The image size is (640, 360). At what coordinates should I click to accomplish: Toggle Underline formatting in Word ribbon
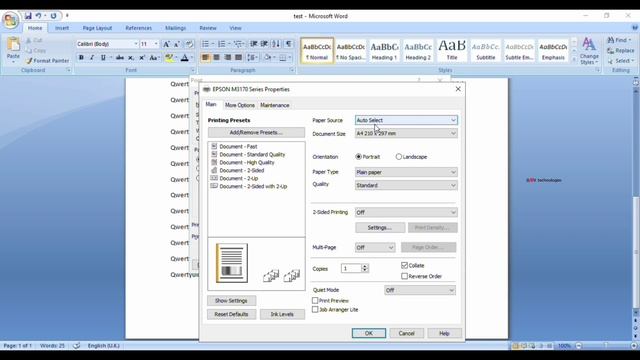click(103, 58)
